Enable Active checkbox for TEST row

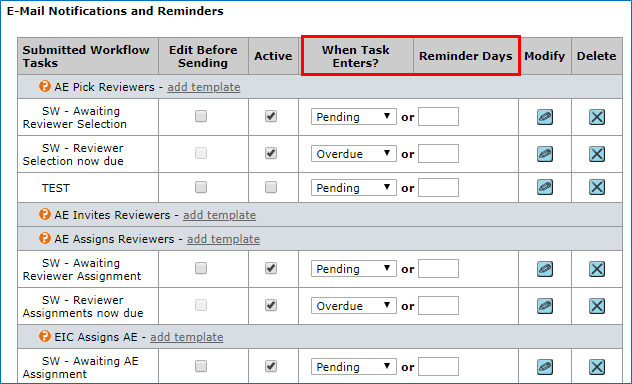tap(271, 187)
